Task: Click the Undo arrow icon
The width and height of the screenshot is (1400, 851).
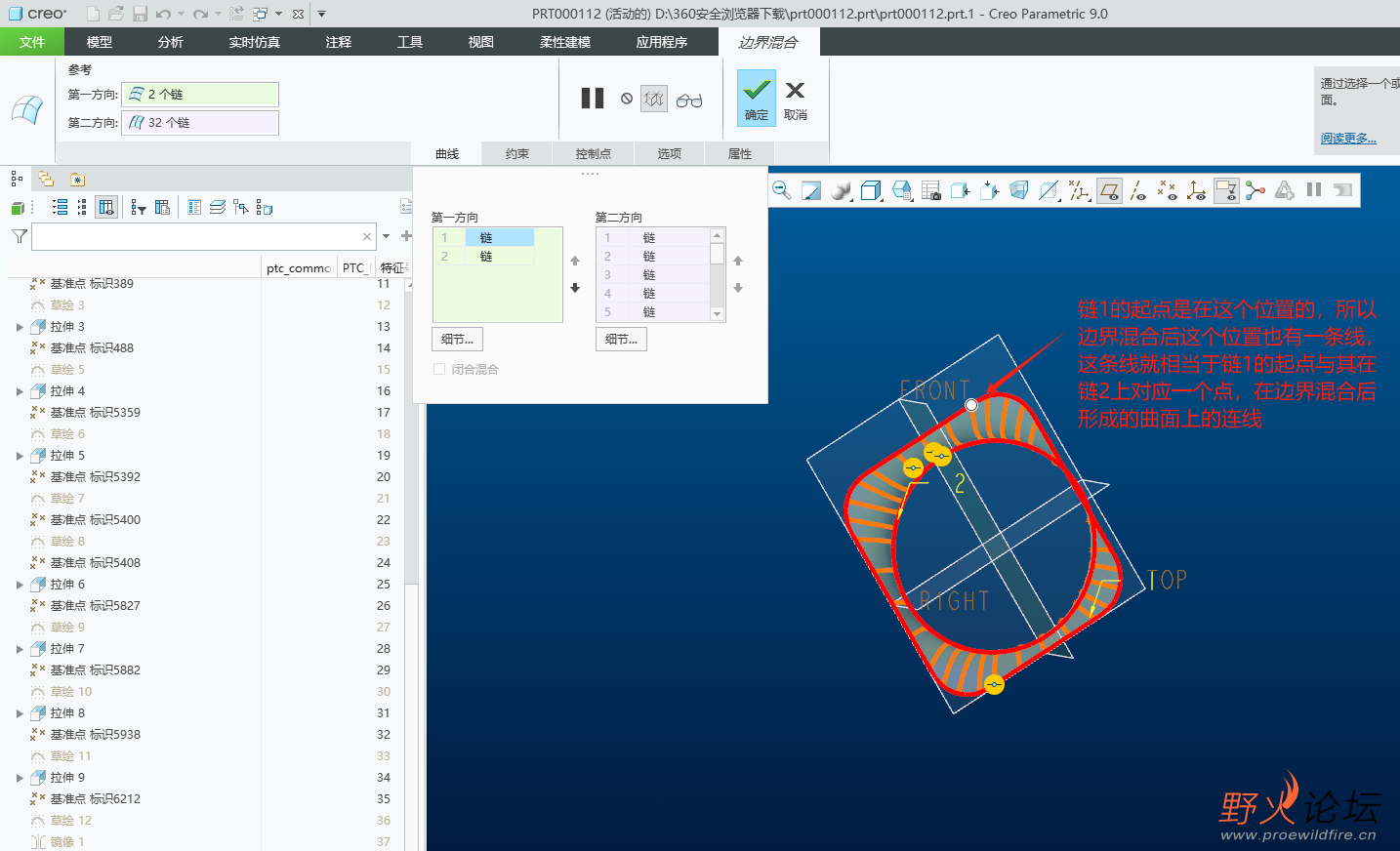Action: (163, 14)
